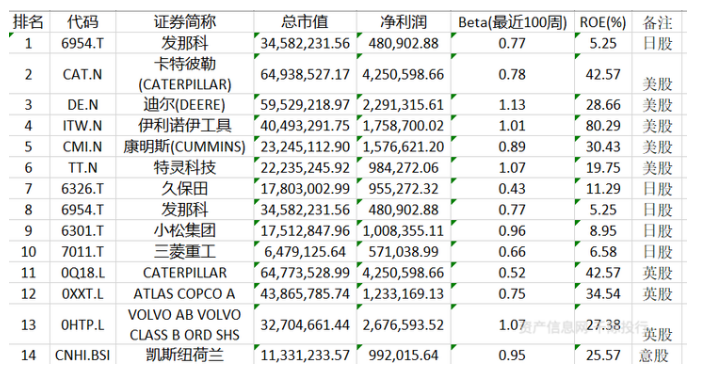Viewport: 701px width, 378px height.
Task: Click the ATLAS COPCO A cell
Action: pyautogui.click(x=185, y=294)
